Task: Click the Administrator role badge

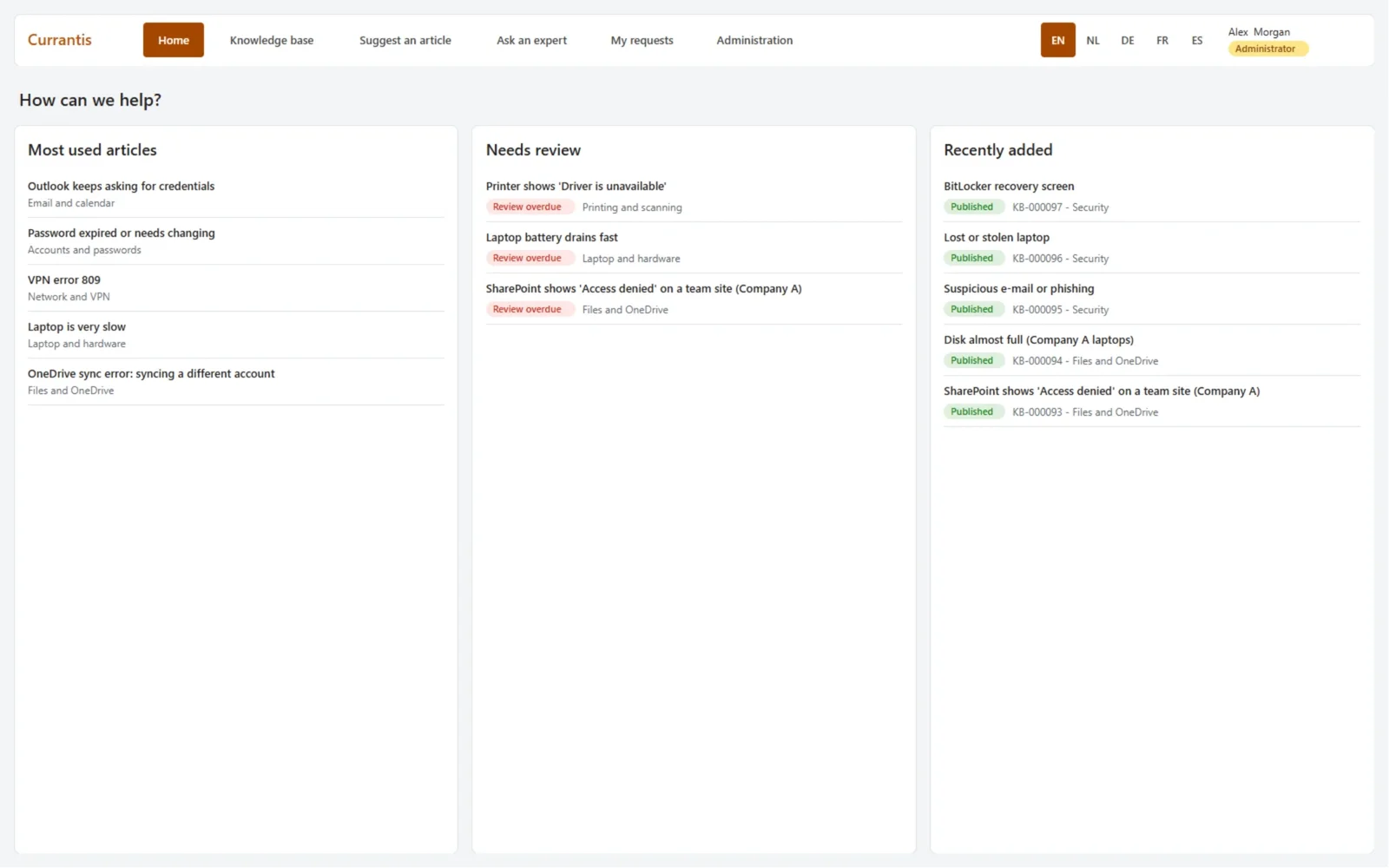Action: click(x=1267, y=49)
